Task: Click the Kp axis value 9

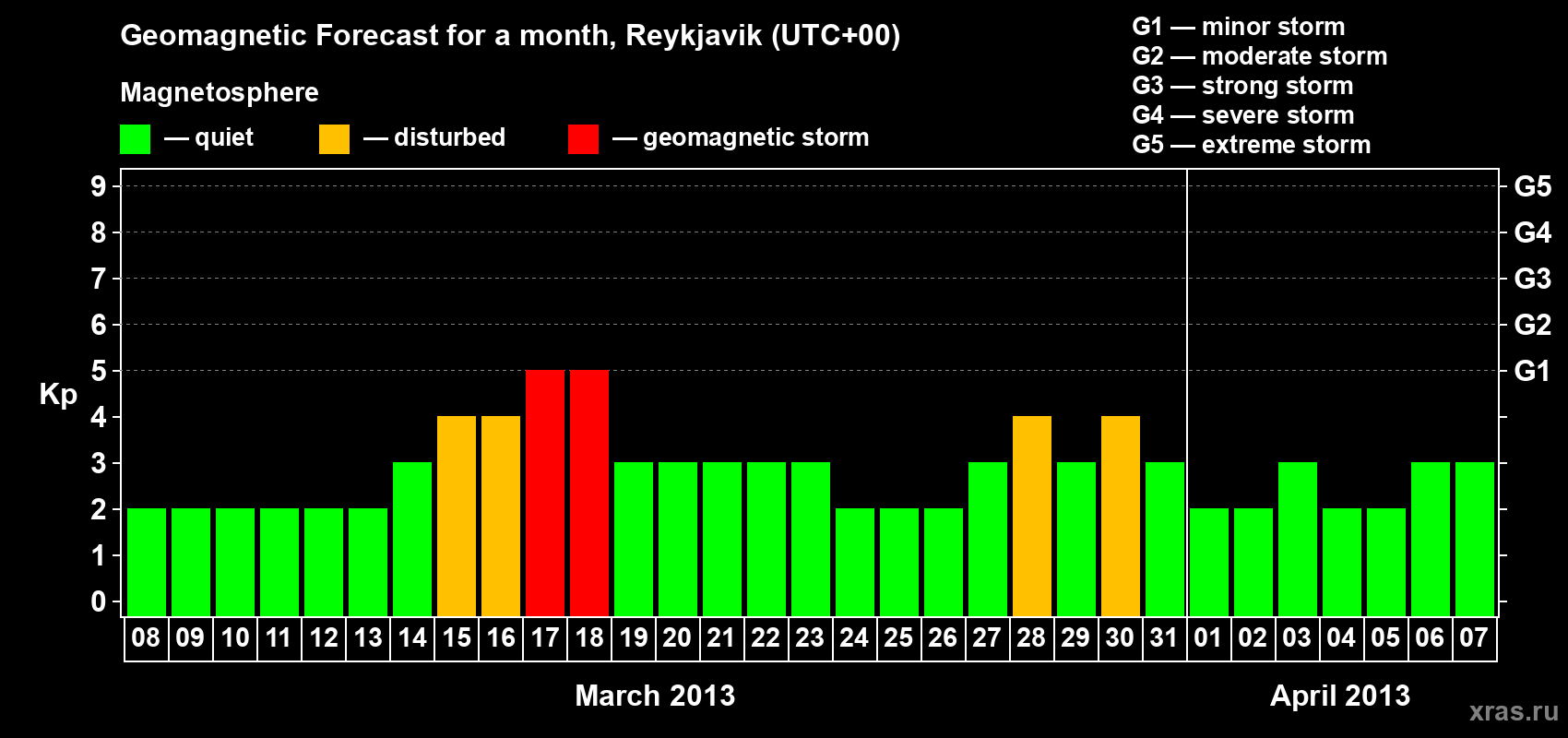Action: (x=99, y=186)
